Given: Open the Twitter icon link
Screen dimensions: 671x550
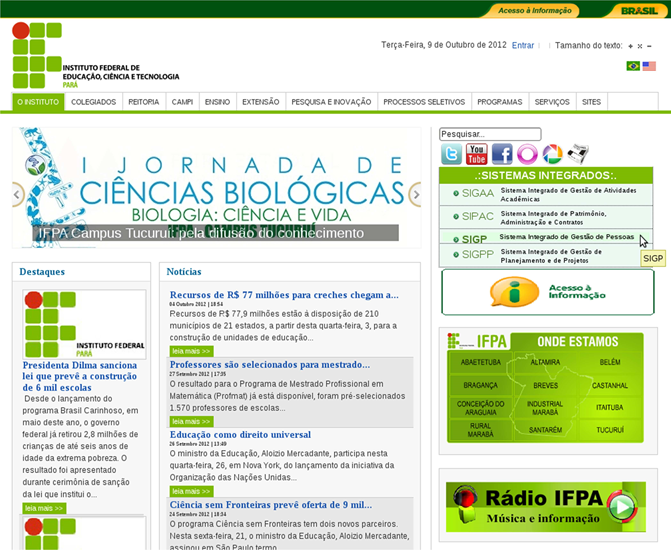Looking at the screenshot, I should coord(451,154).
